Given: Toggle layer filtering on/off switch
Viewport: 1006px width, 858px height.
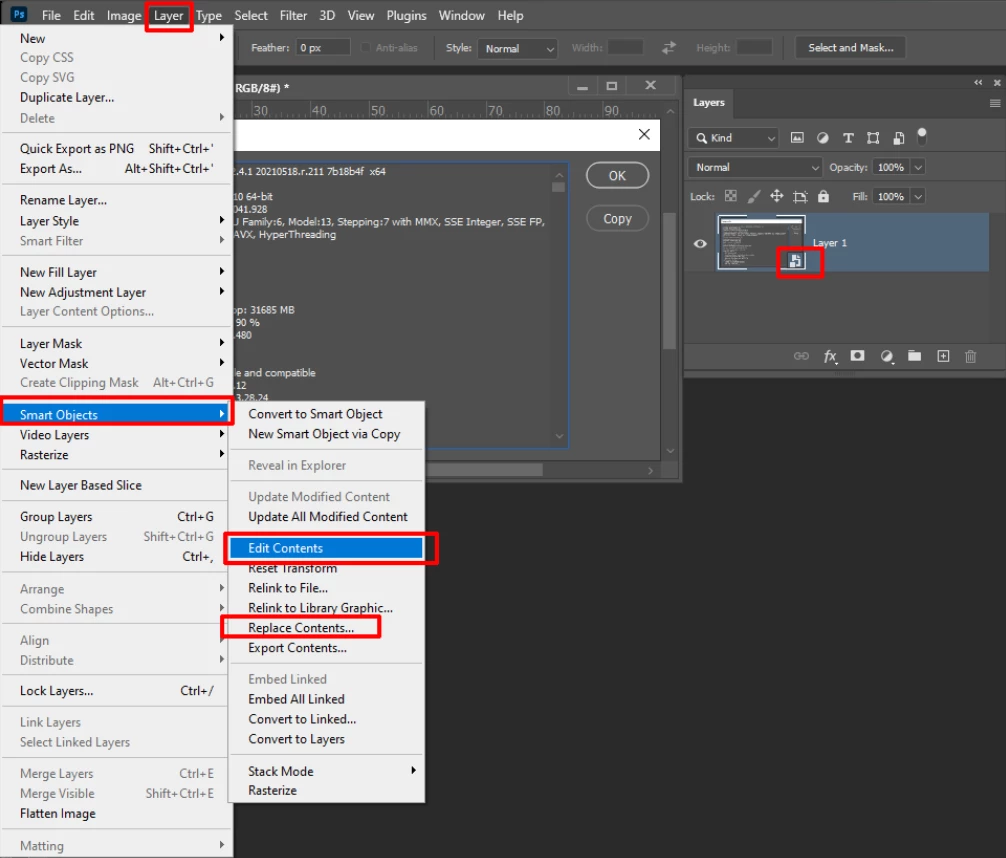Looking at the screenshot, I should point(922,135).
